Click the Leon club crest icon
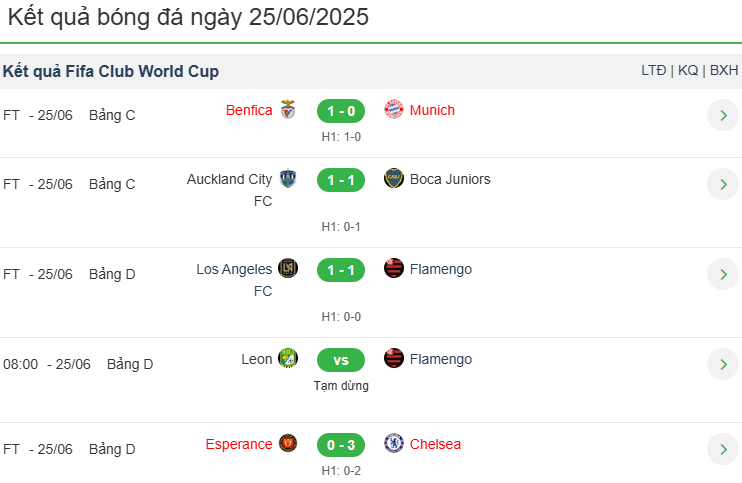Image resolution: width=742 pixels, height=483 pixels. 288,358
